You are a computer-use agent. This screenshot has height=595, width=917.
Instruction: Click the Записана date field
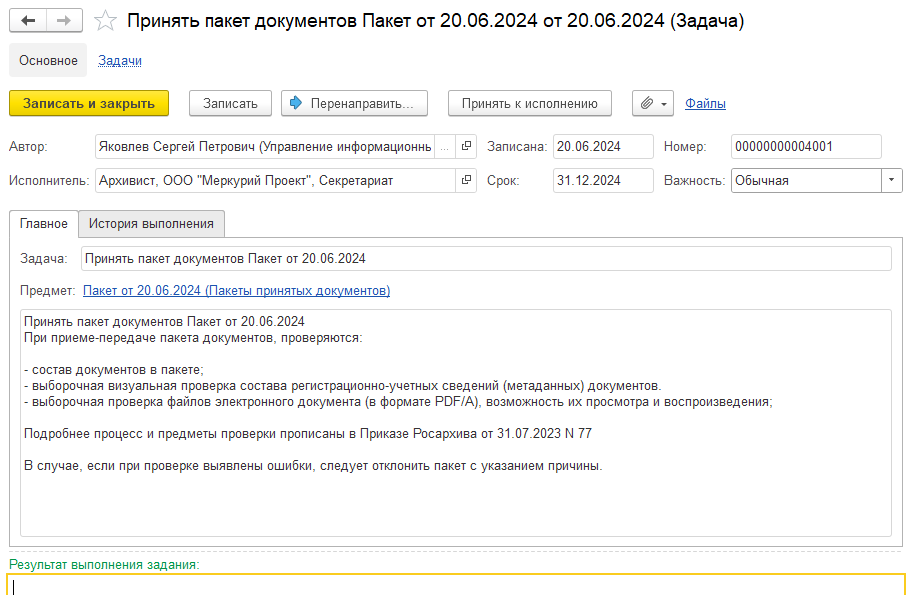(603, 147)
